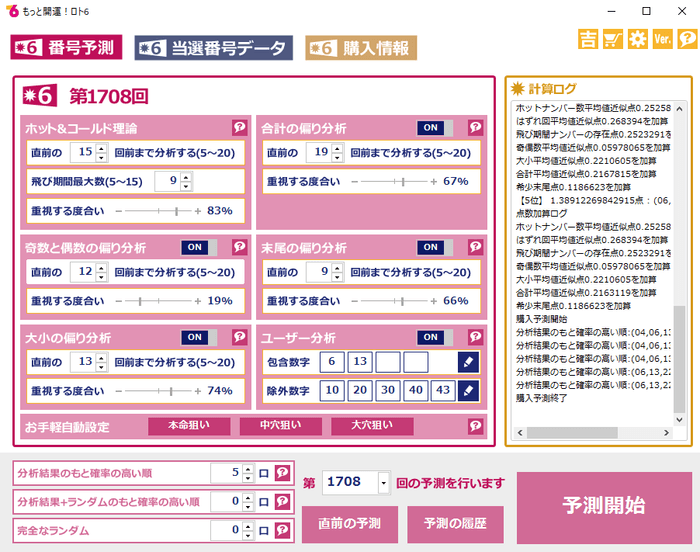Increase ホット&コールド 直前の value 15
Viewport: 700px width, 552px height.
(x=102, y=148)
